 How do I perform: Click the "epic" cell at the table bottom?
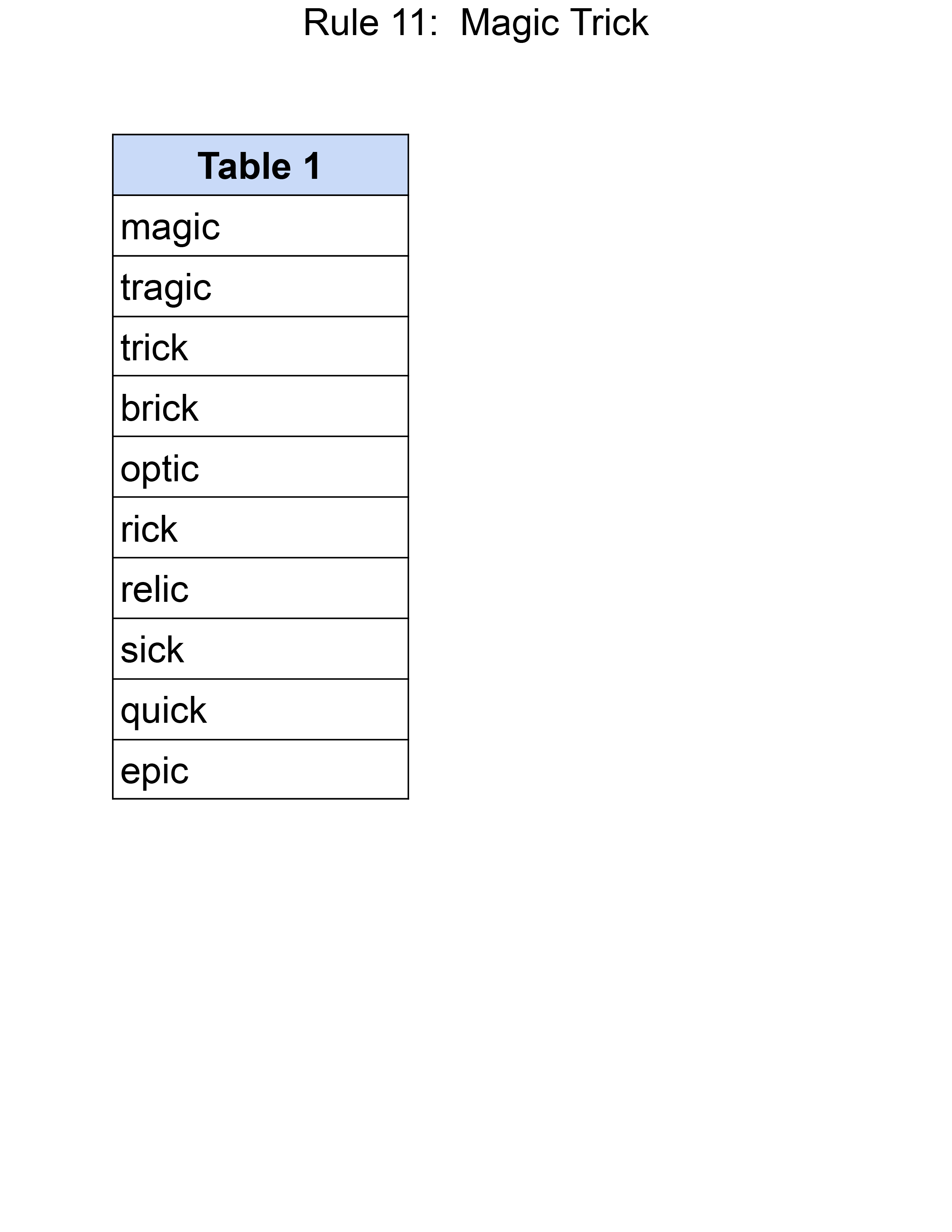[x=261, y=769]
